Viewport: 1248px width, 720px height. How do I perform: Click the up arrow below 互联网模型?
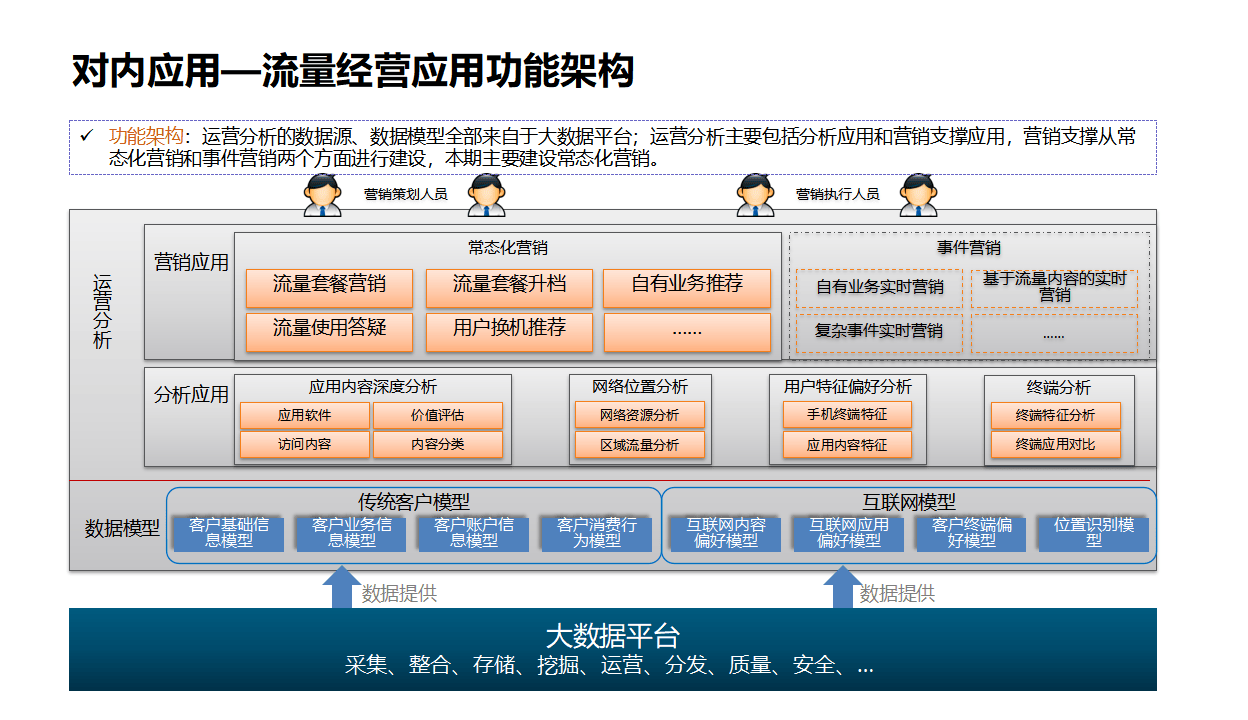click(x=842, y=587)
